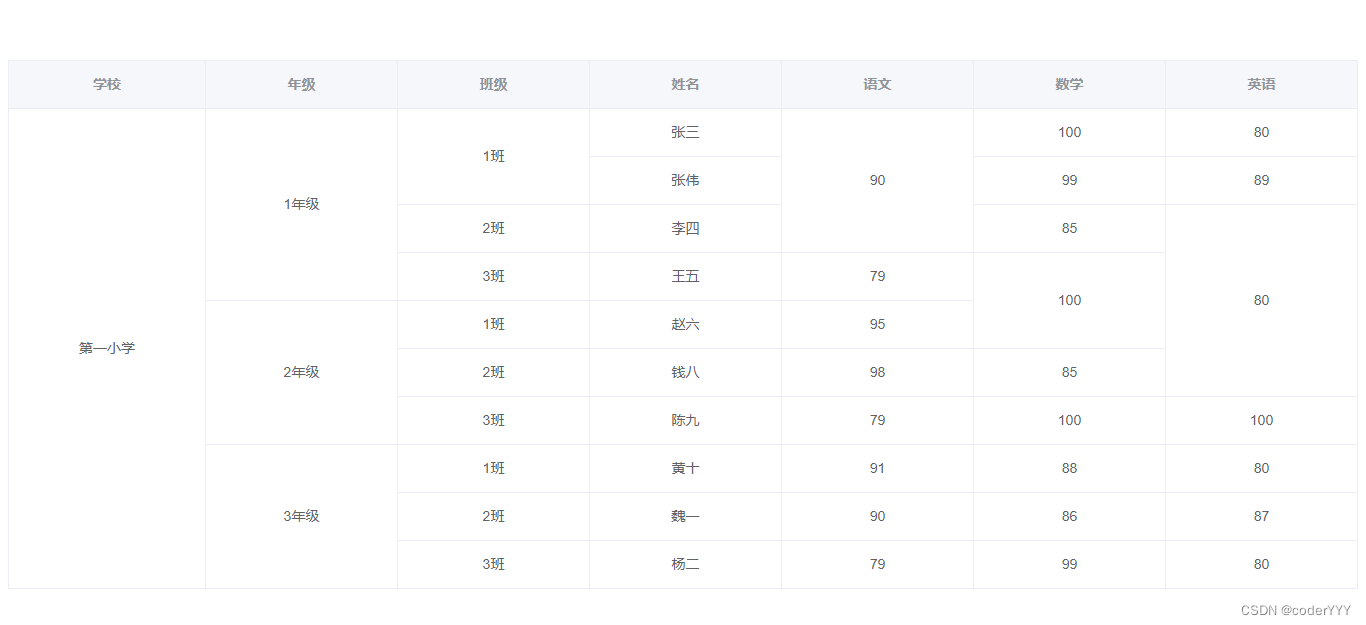Select the merged 2年级 grade cell

tap(301, 372)
